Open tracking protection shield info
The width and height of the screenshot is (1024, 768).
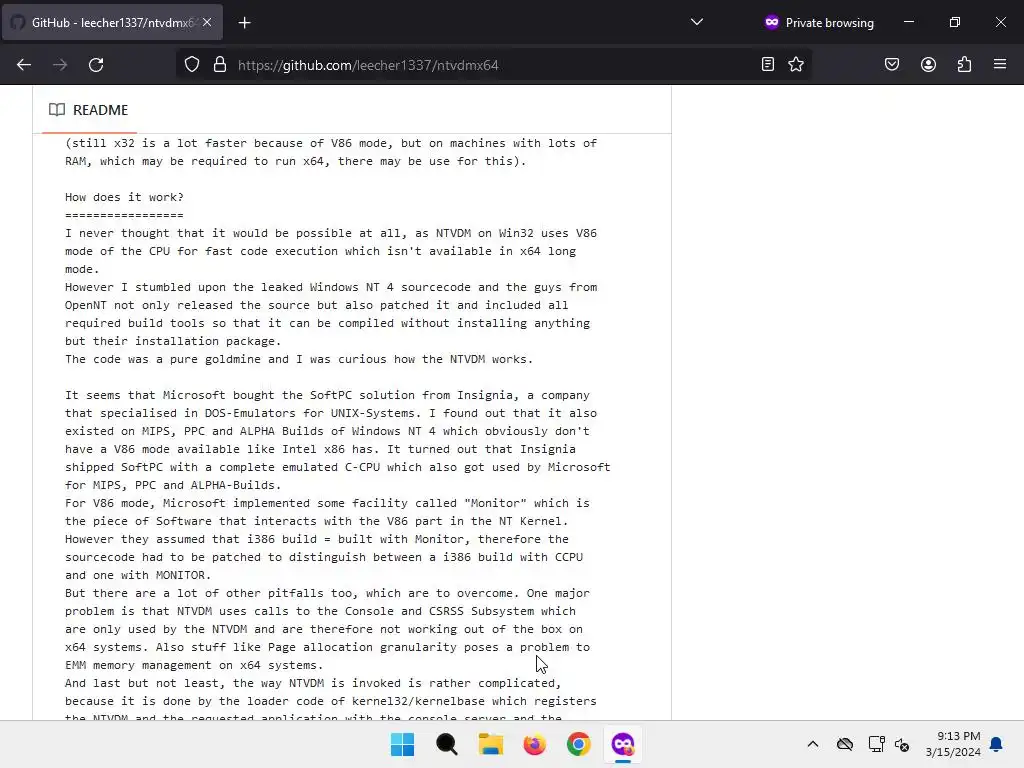(192, 65)
